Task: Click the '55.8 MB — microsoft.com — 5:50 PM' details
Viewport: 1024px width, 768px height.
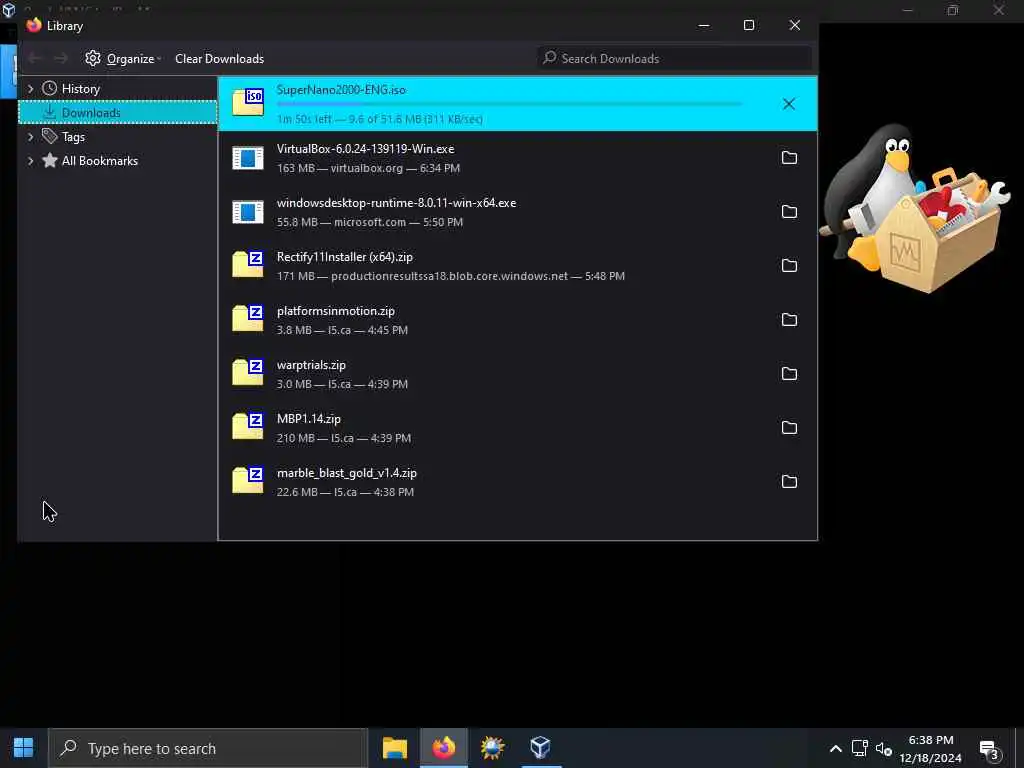Action: click(370, 223)
